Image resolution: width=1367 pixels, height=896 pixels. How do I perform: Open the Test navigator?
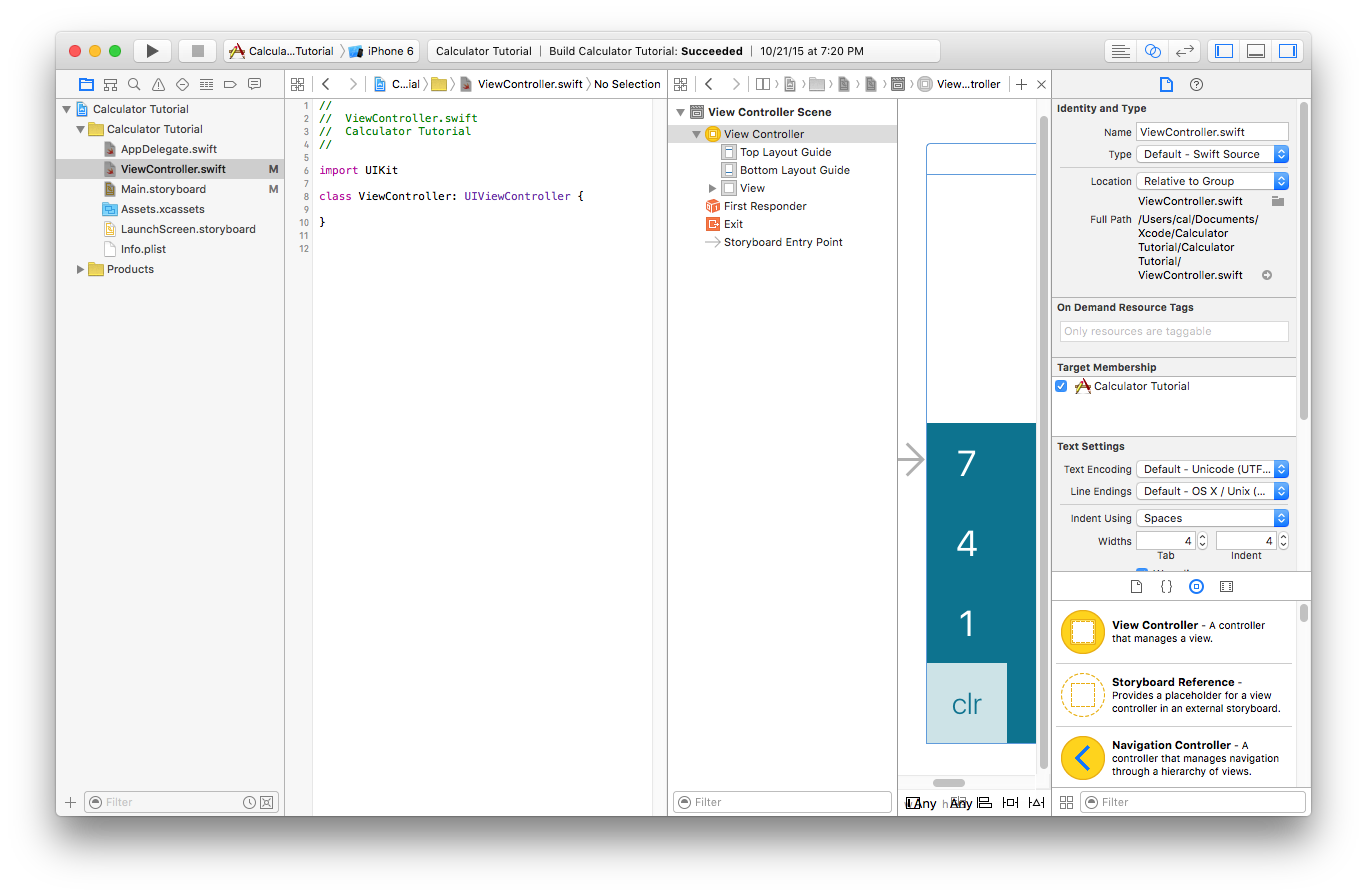(182, 84)
